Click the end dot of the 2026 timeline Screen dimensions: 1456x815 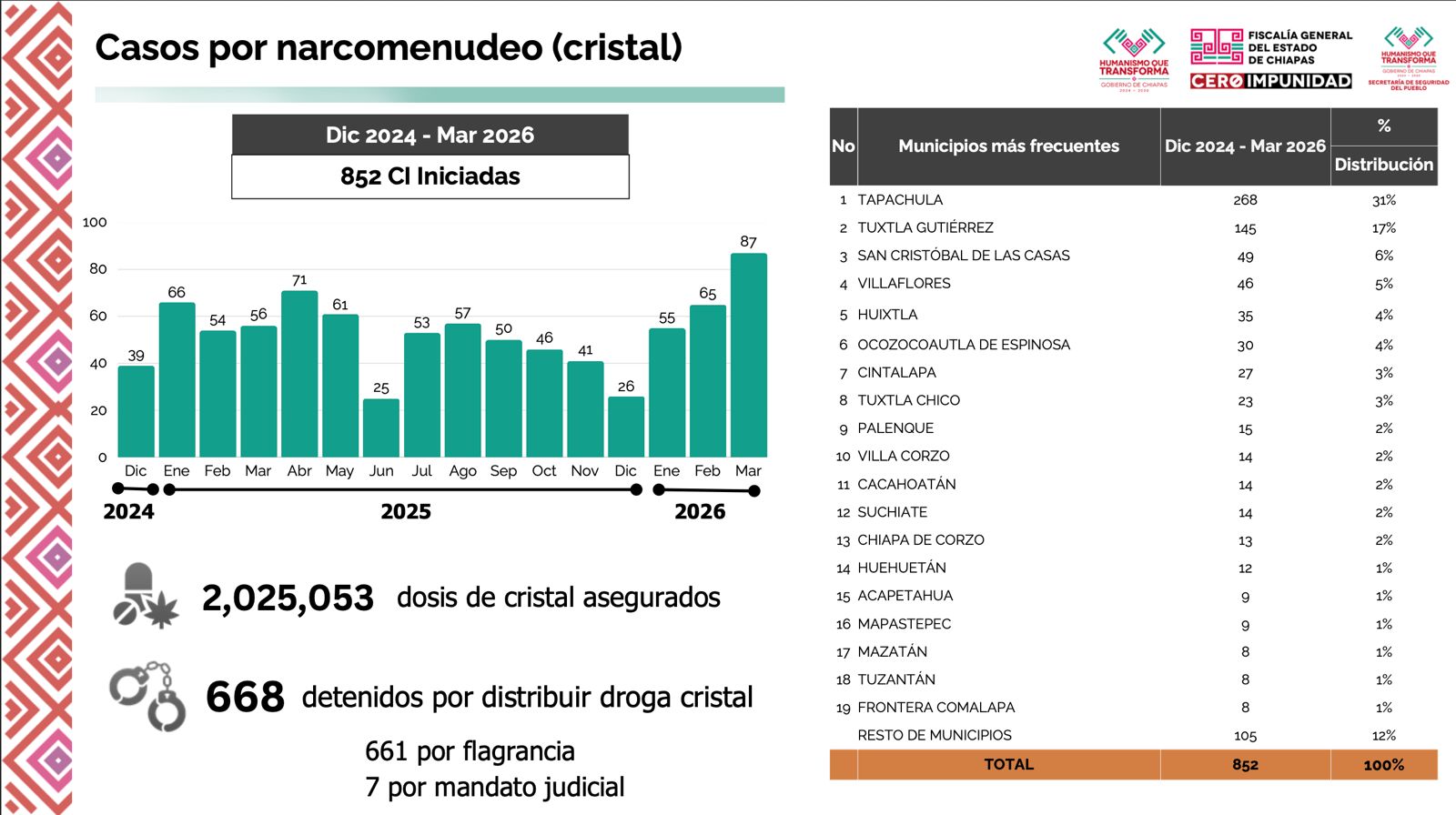coord(753,491)
